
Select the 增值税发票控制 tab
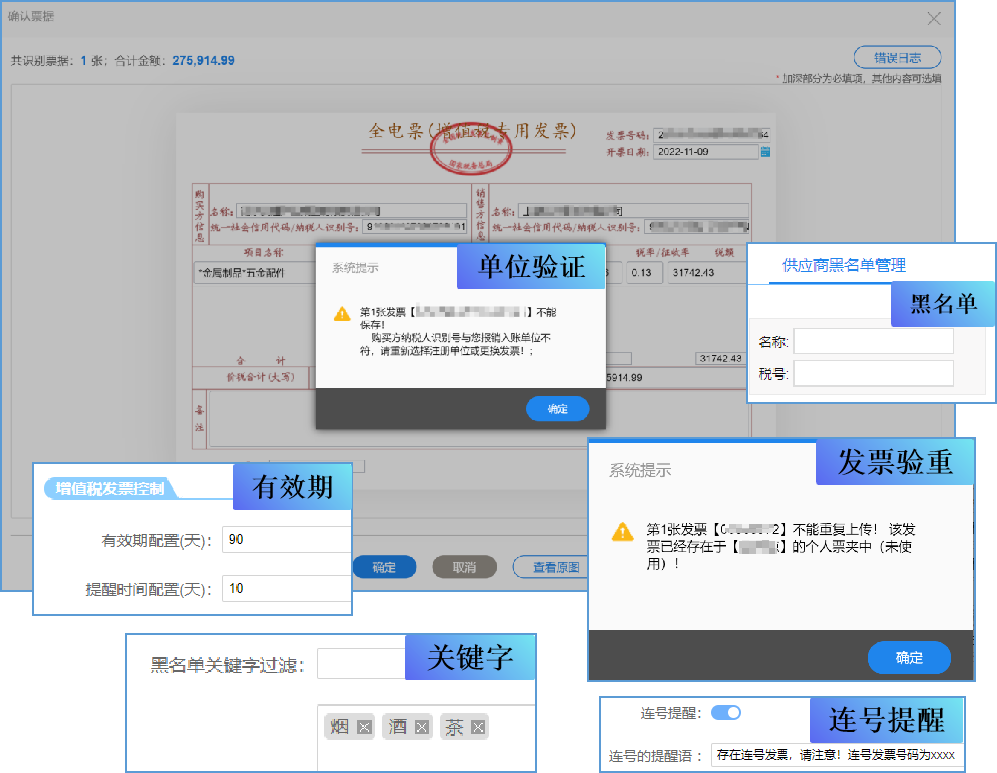(x=110, y=488)
